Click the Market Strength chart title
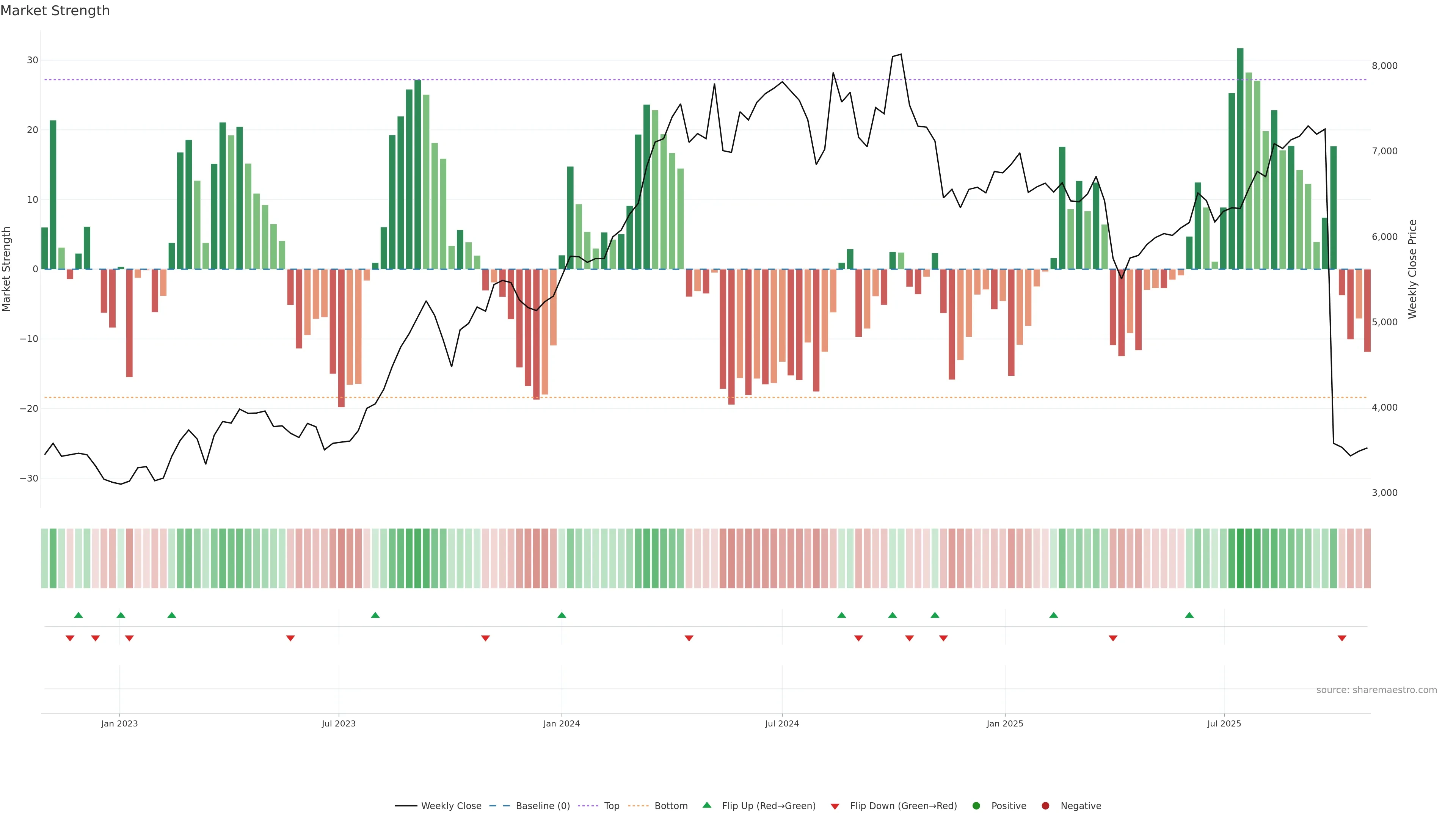Image resolution: width=1456 pixels, height=819 pixels. click(x=55, y=11)
